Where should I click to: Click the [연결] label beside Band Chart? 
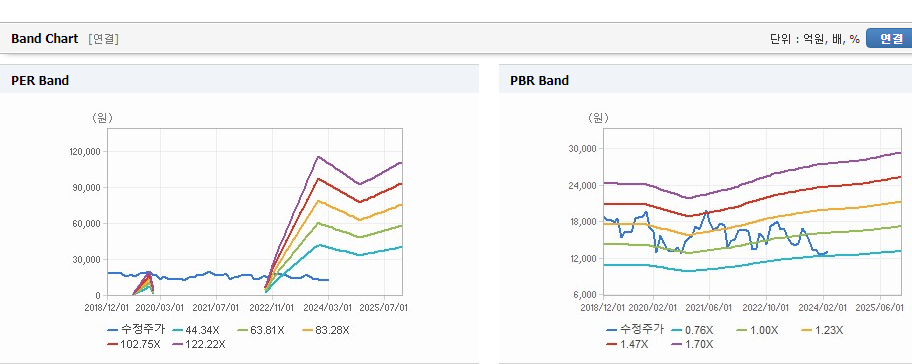pyautogui.click(x=104, y=39)
